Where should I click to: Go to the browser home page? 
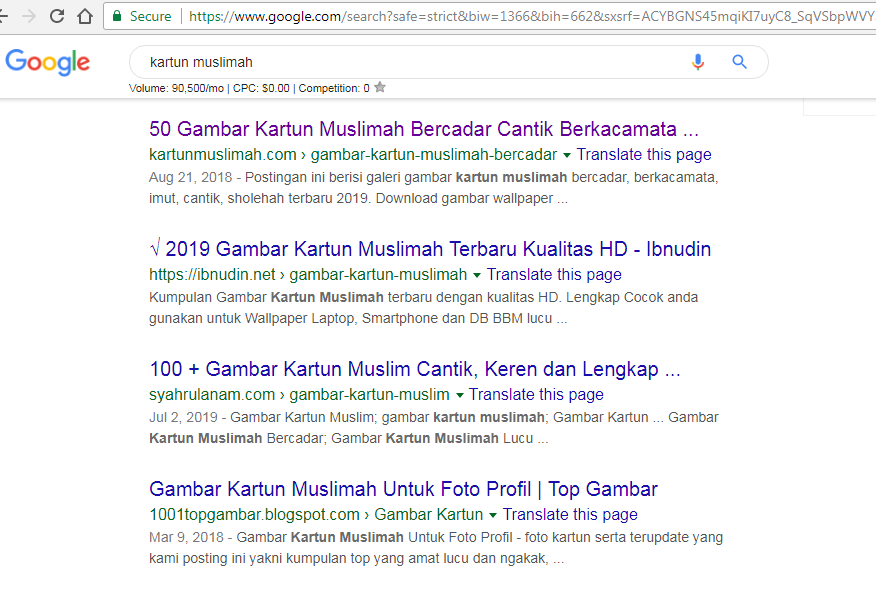[x=85, y=16]
